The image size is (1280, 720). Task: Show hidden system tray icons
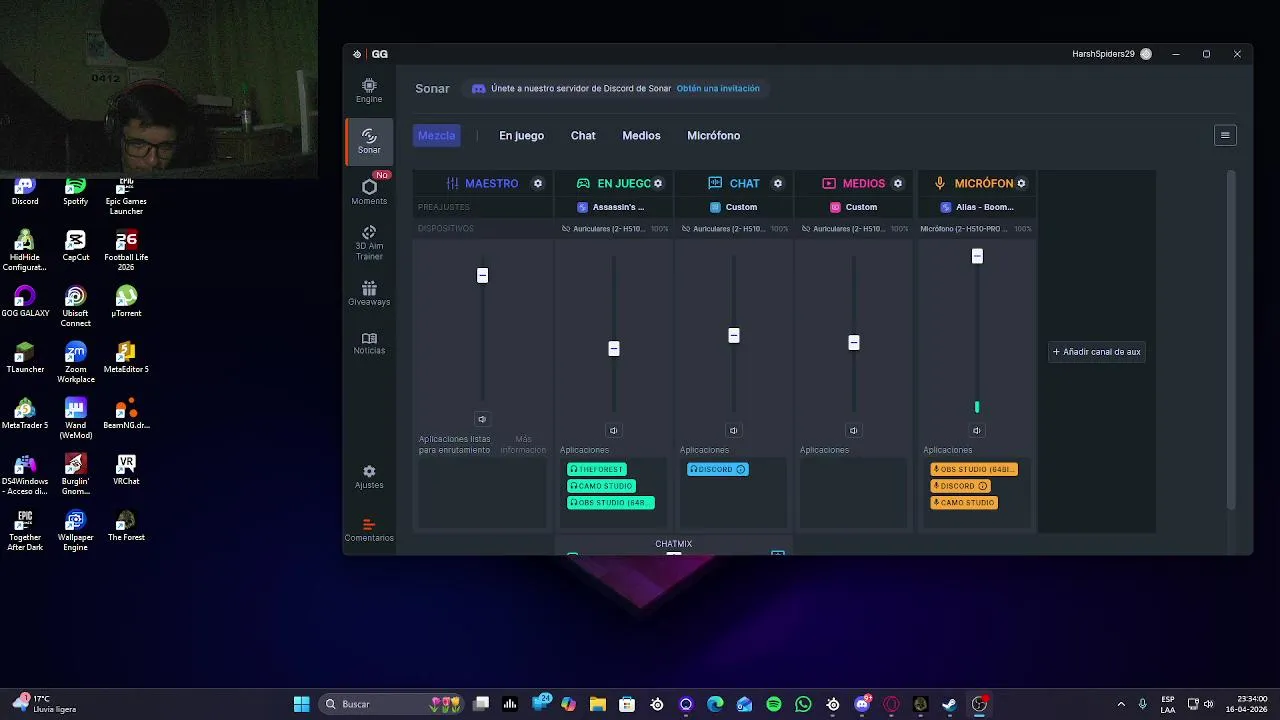click(1121, 704)
